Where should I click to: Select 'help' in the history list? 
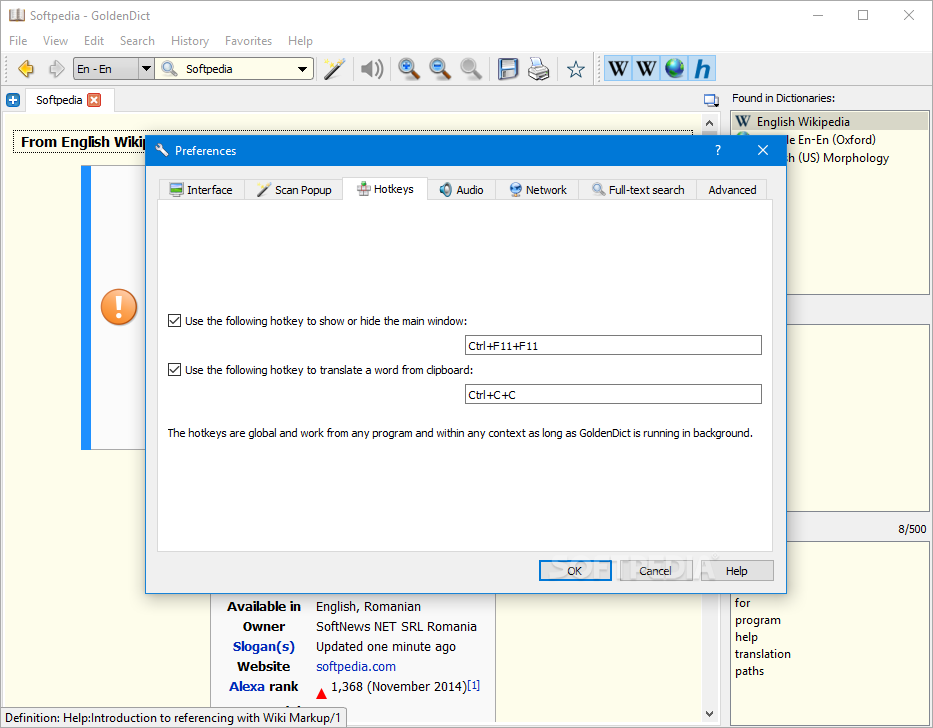[x=746, y=637]
